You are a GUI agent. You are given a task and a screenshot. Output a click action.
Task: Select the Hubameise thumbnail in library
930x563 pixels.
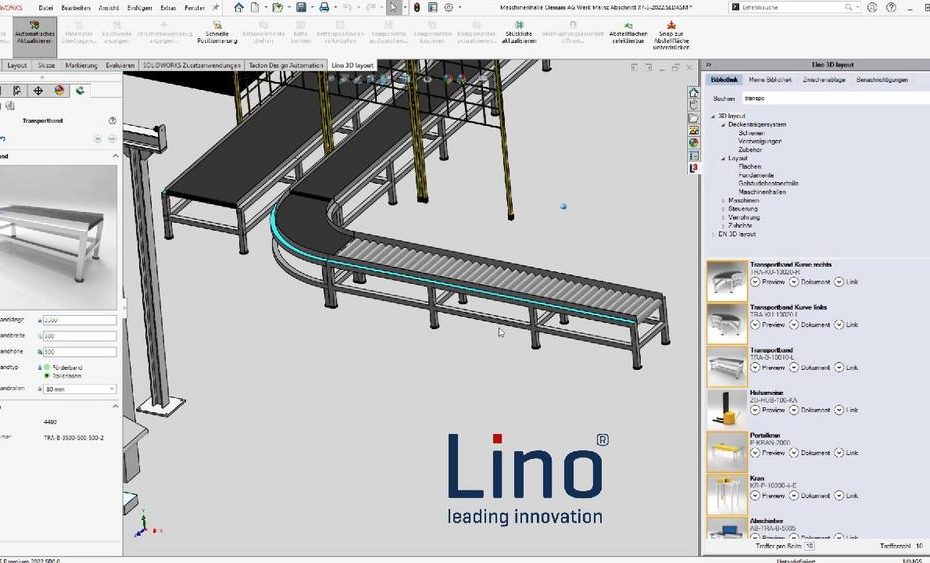727,409
